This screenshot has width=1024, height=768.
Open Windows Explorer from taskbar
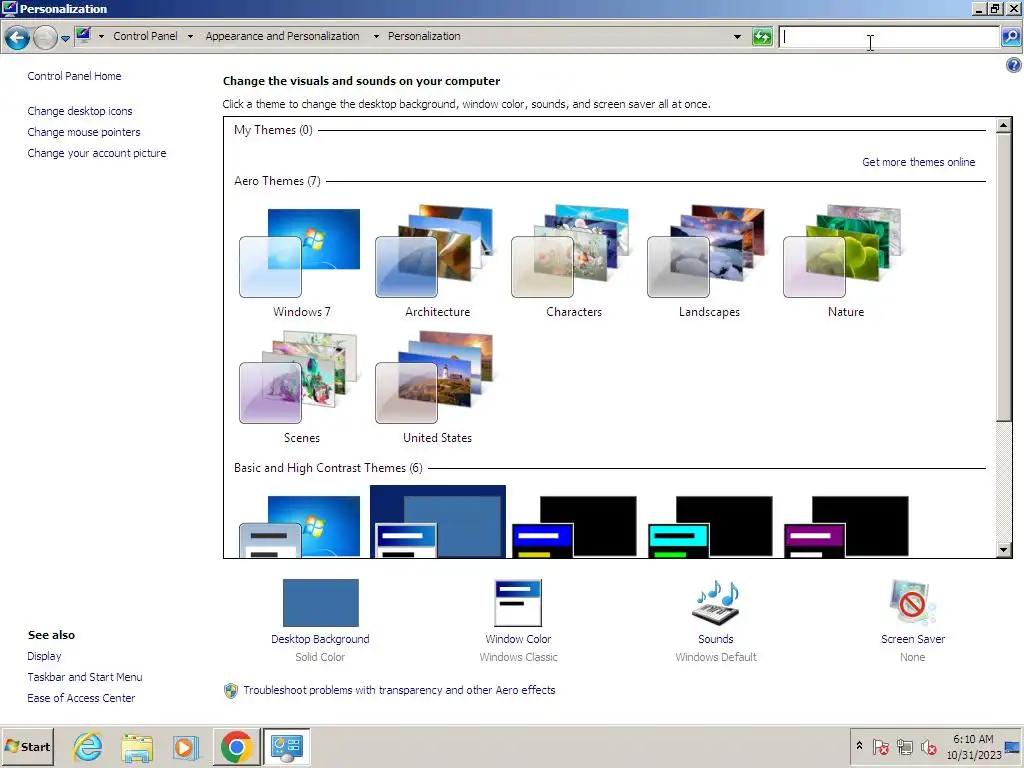coord(136,746)
